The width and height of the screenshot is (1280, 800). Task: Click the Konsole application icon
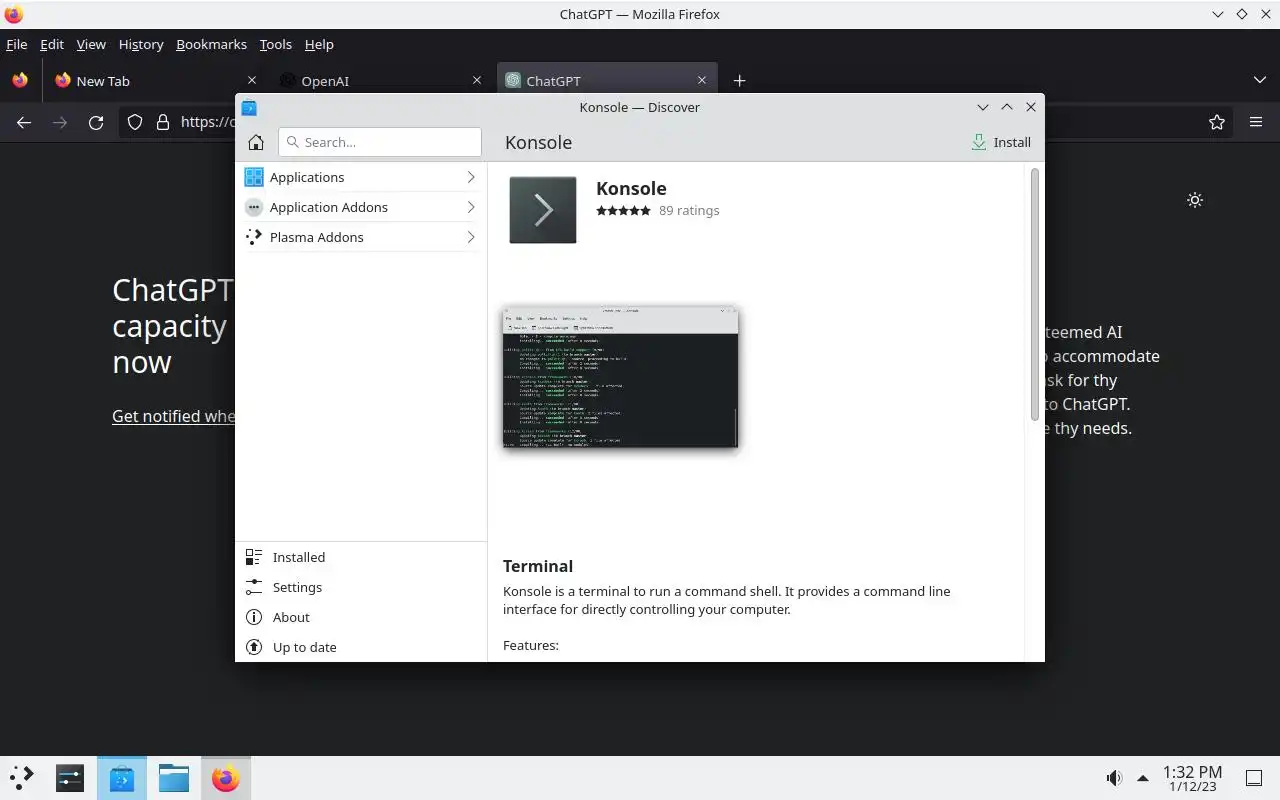point(543,210)
